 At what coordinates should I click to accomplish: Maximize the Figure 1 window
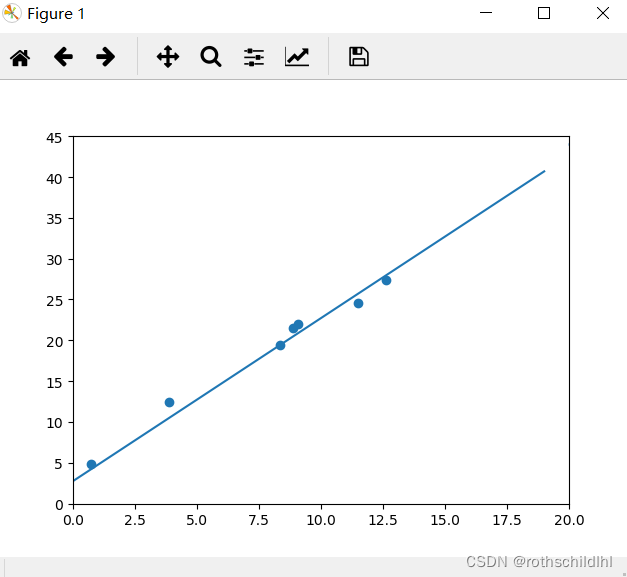[544, 13]
